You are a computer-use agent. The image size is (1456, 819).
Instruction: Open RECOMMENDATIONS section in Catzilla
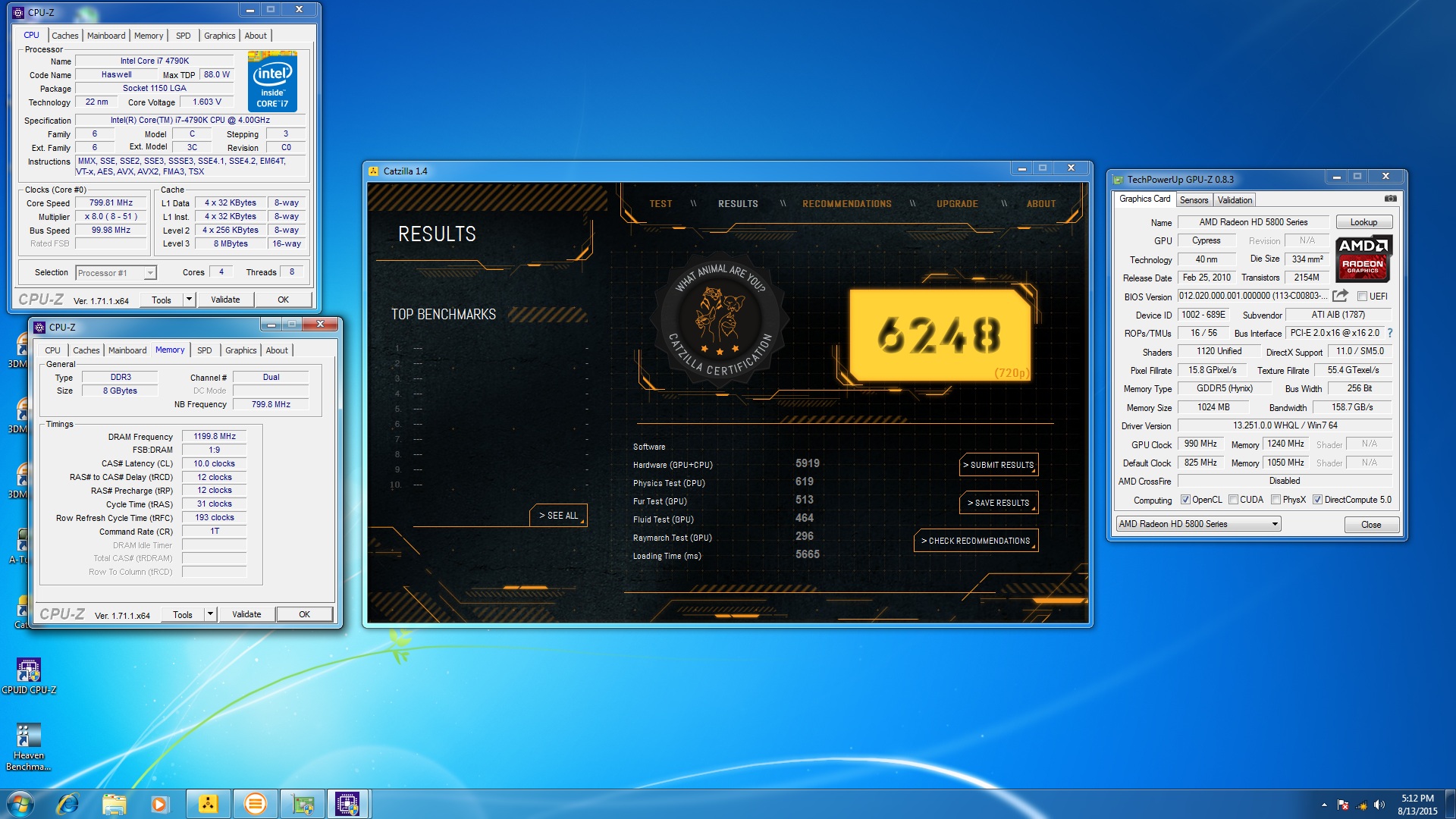coord(847,204)
